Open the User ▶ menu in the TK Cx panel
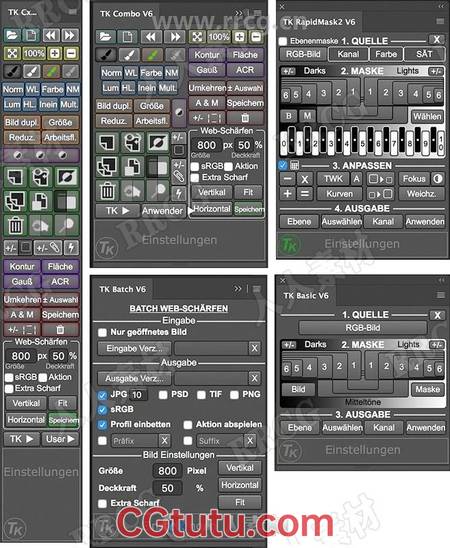This screenshot has width=450, height=548. (60, 439)
